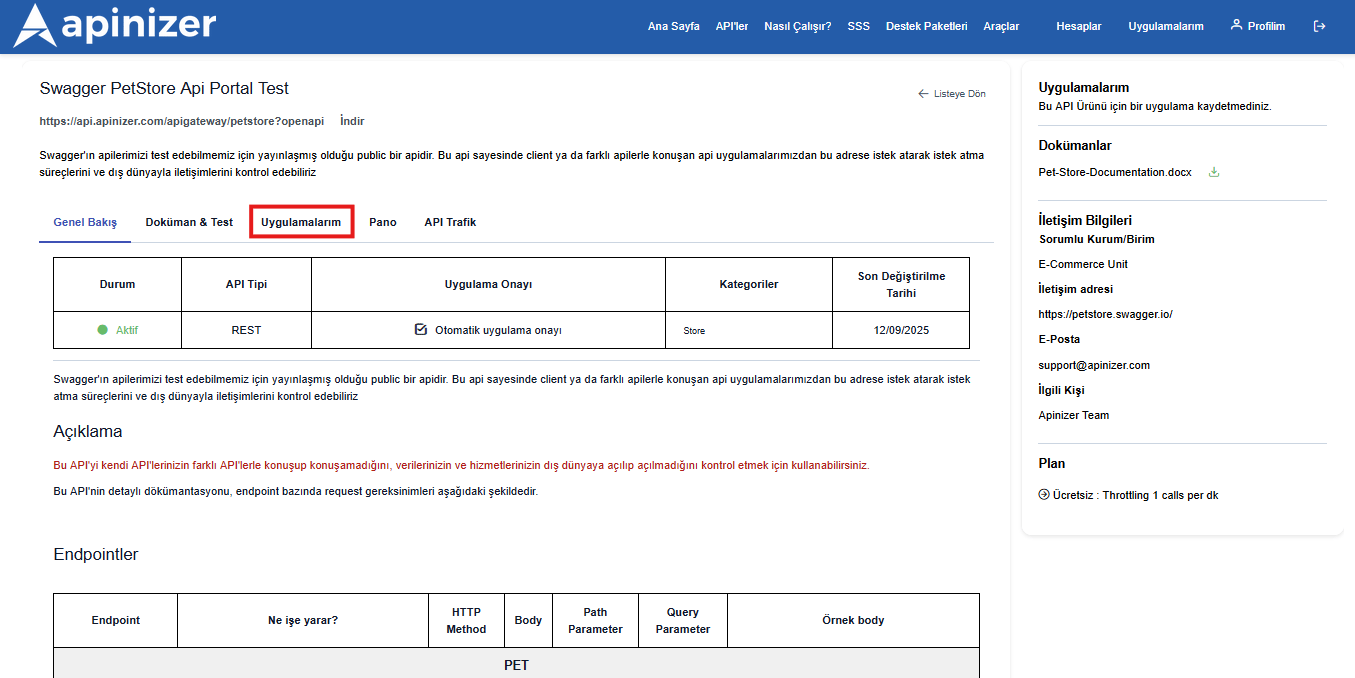Viewport: 1355px width, 678px height.
Task: Open Pet-Store-Documentation.docx document link
Action: 1115,172
